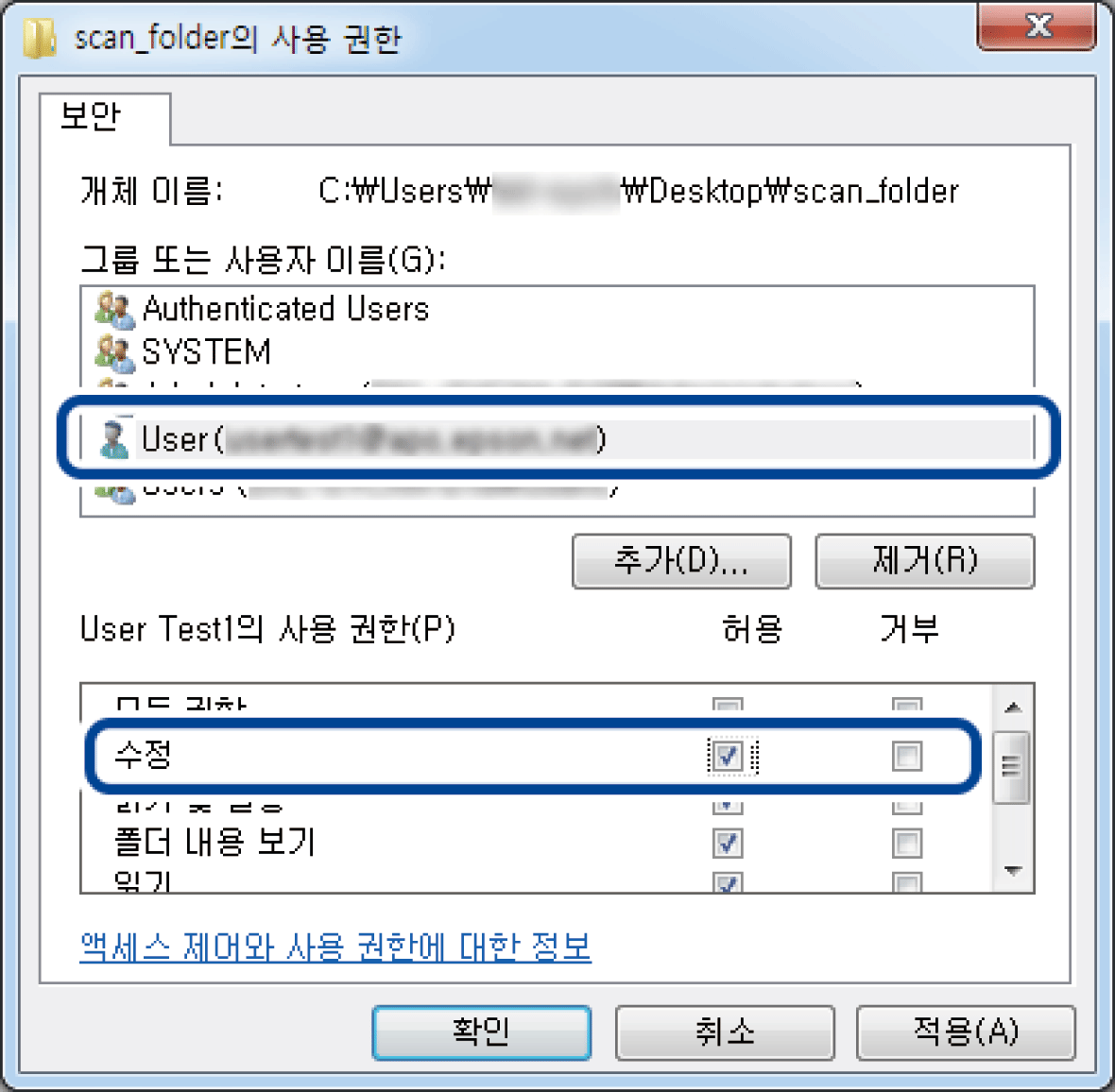Click the permissions list scroll down arrow
Screen dimensions: 1115x1092
[x=1013, y=871]
